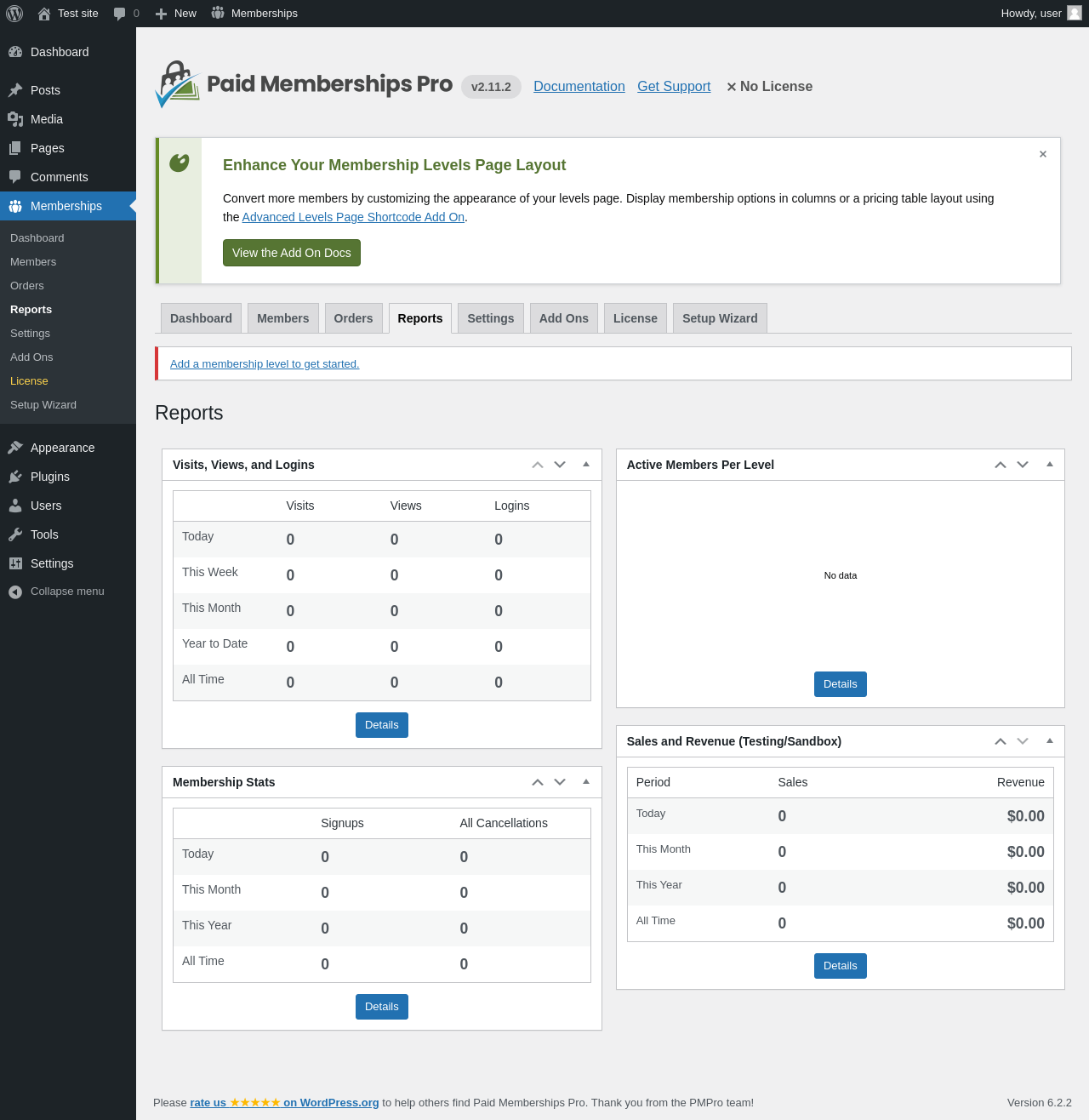The width and height of the screenshot is (1089, 1120).
Task: Open Plugins plug icon in sidebar
Action: pyautogui.click(x=15, y=477)
